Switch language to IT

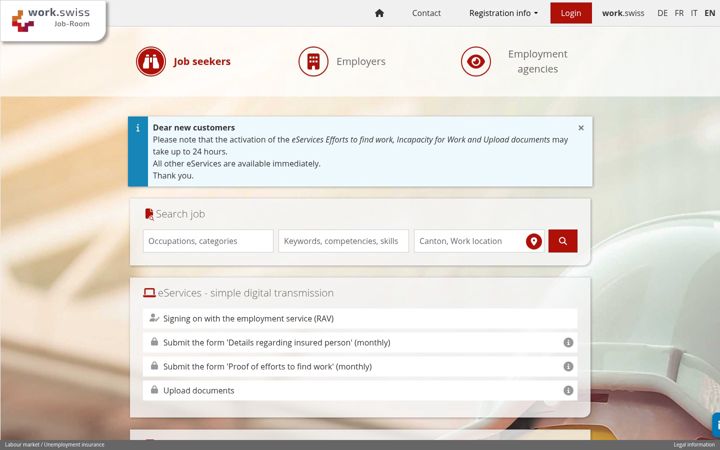pyautogui.click(x=694, y=13)
